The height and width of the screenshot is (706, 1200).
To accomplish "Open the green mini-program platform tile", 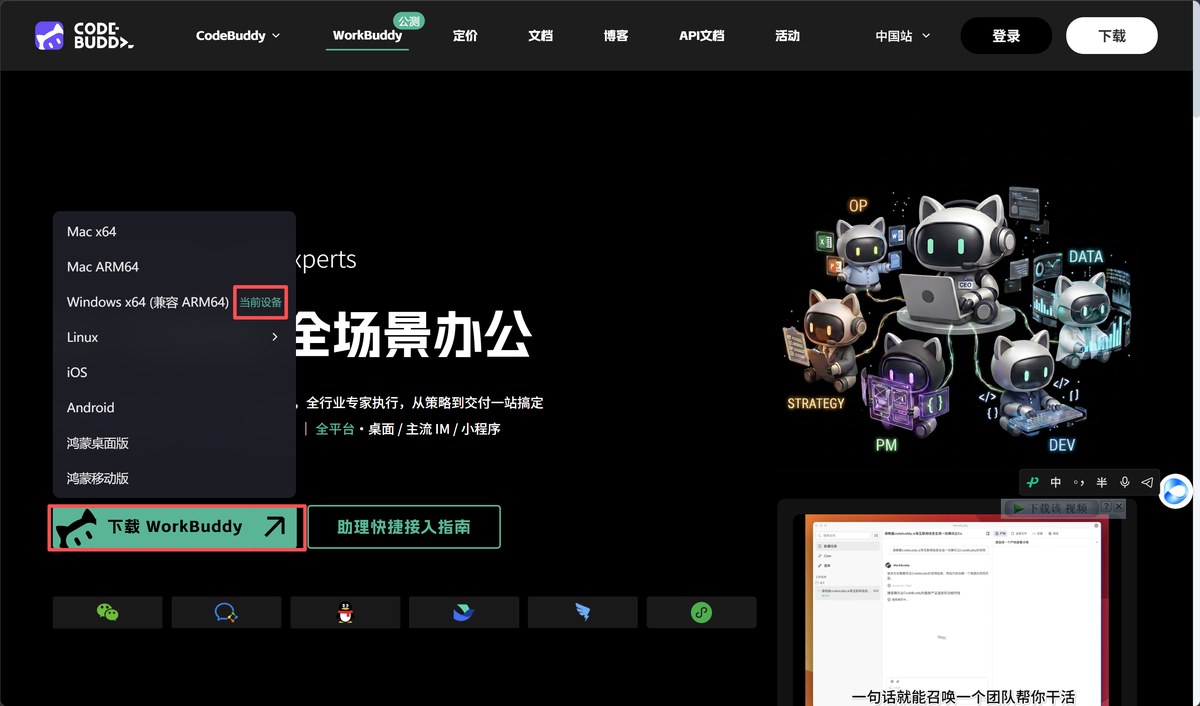I will pyautogui.click(x=702, y=612).
